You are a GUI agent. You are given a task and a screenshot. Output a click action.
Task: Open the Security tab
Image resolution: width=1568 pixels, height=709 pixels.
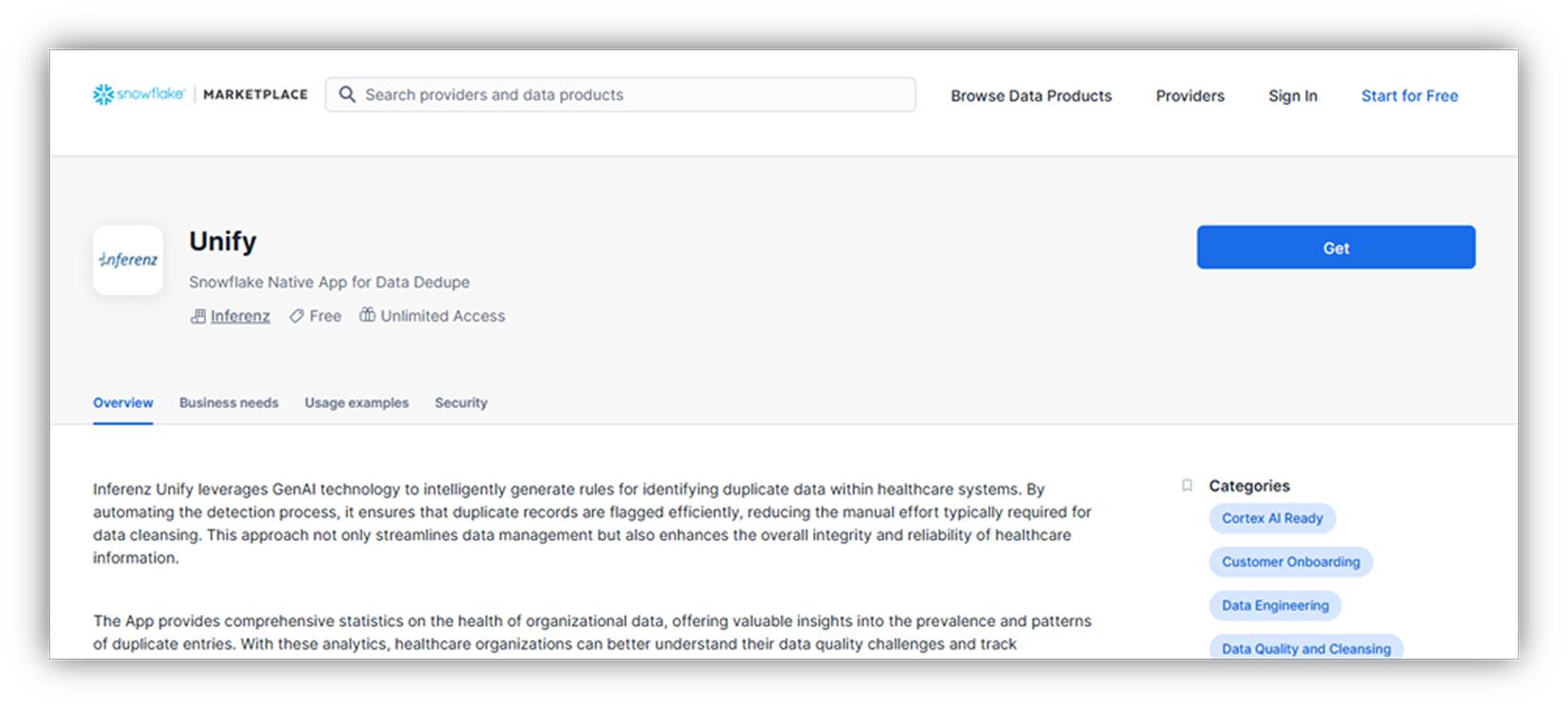(461, 403)
